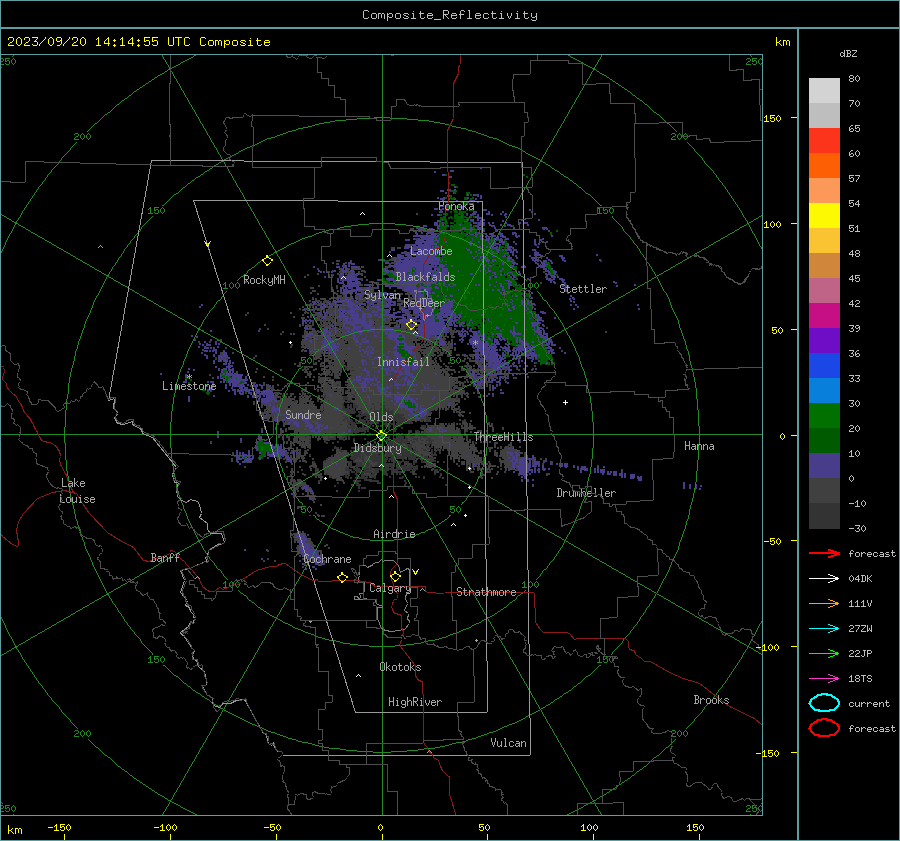Viewport: 900px width, 841px height.
Task: Select the Sylvan label
Action: 382,295
